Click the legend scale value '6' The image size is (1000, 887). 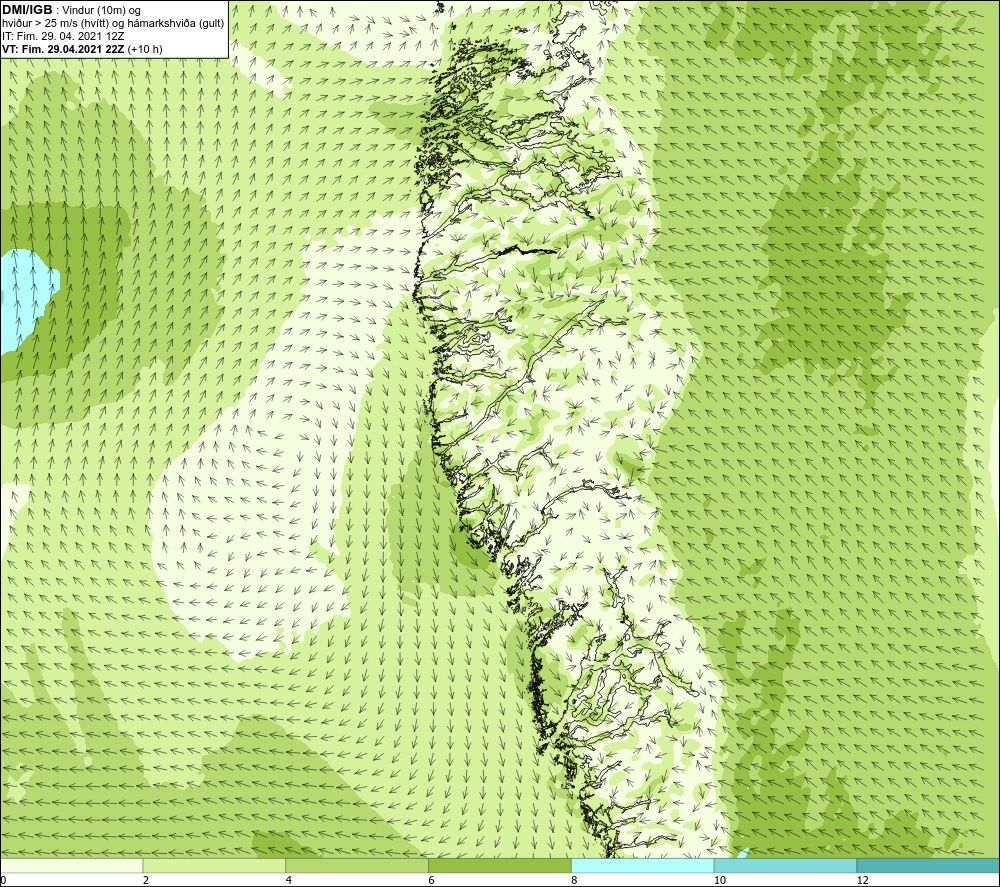(432, 881)
